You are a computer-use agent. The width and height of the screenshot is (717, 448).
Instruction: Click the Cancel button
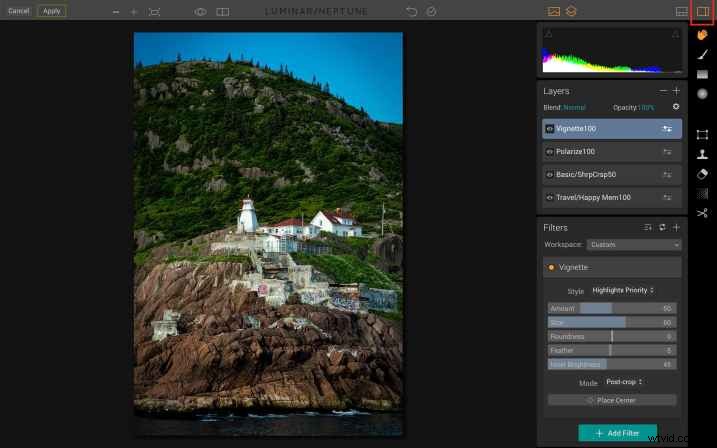click(19, 11)
